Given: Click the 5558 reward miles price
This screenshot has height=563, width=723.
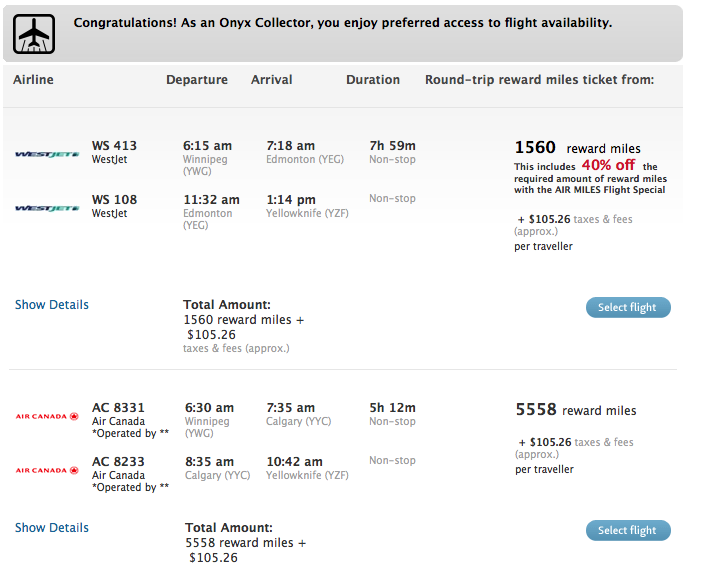Looking at the screenshot, I should (576, 409).
